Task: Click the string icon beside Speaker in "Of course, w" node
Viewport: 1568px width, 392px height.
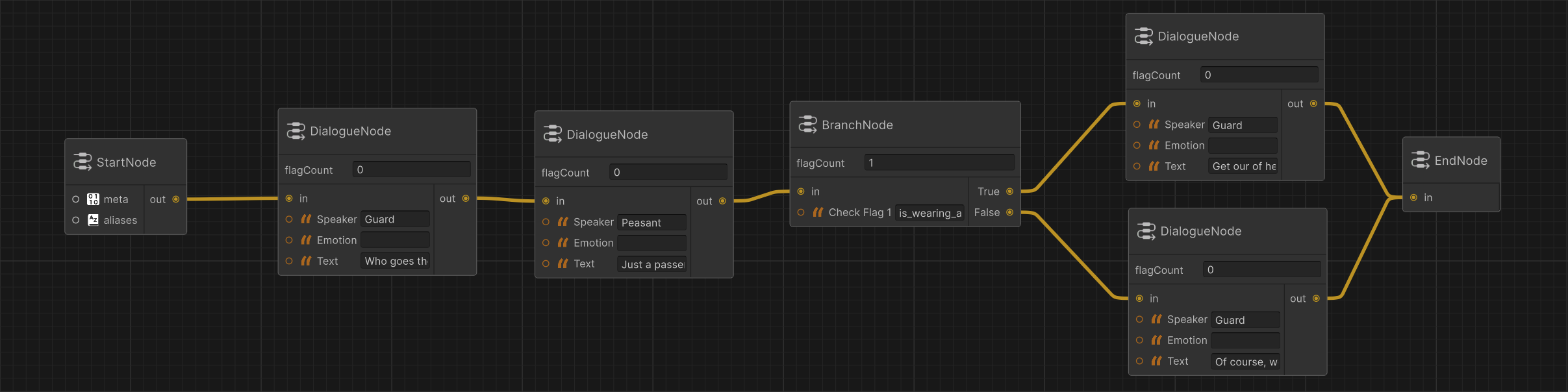Action: point(1156,319)
